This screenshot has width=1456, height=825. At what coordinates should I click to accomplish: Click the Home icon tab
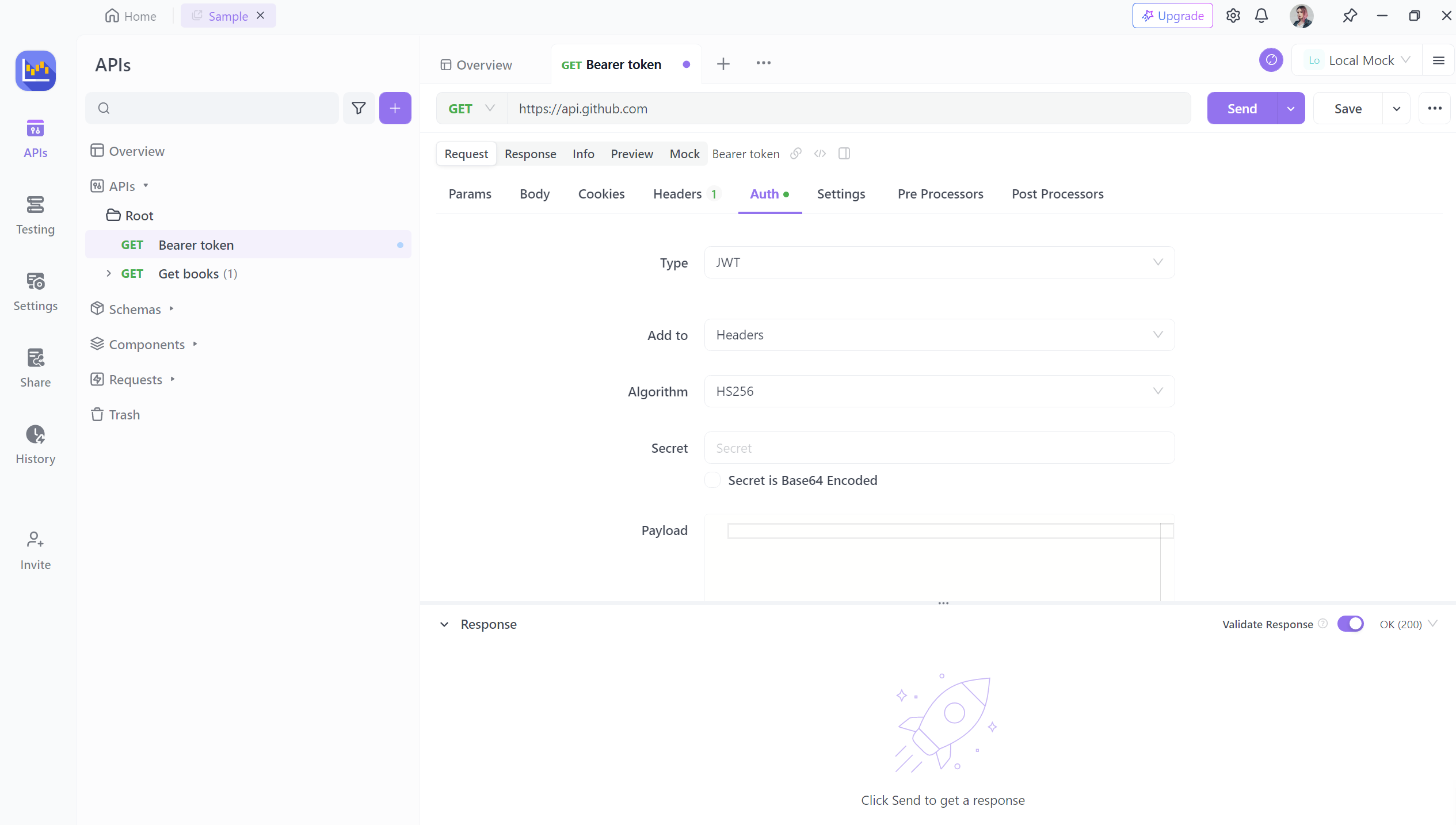pos(131,16)
